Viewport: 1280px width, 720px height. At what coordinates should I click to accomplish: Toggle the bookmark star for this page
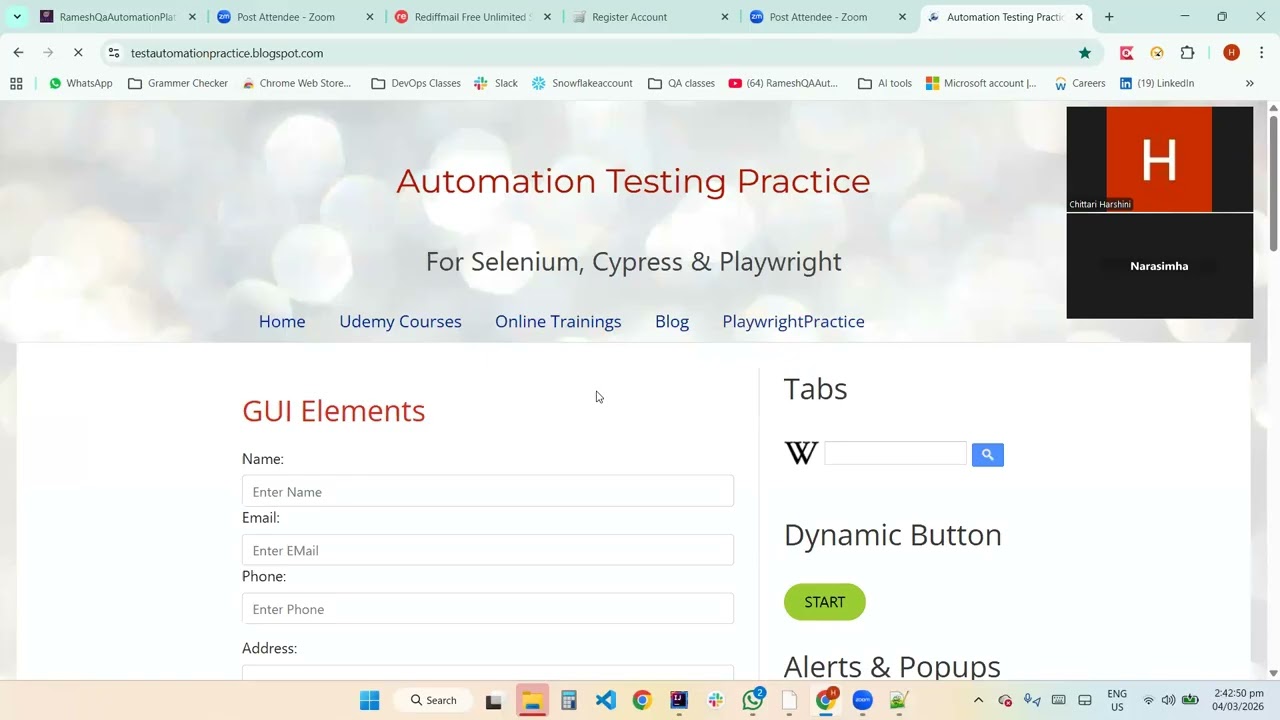point(1085,53)
